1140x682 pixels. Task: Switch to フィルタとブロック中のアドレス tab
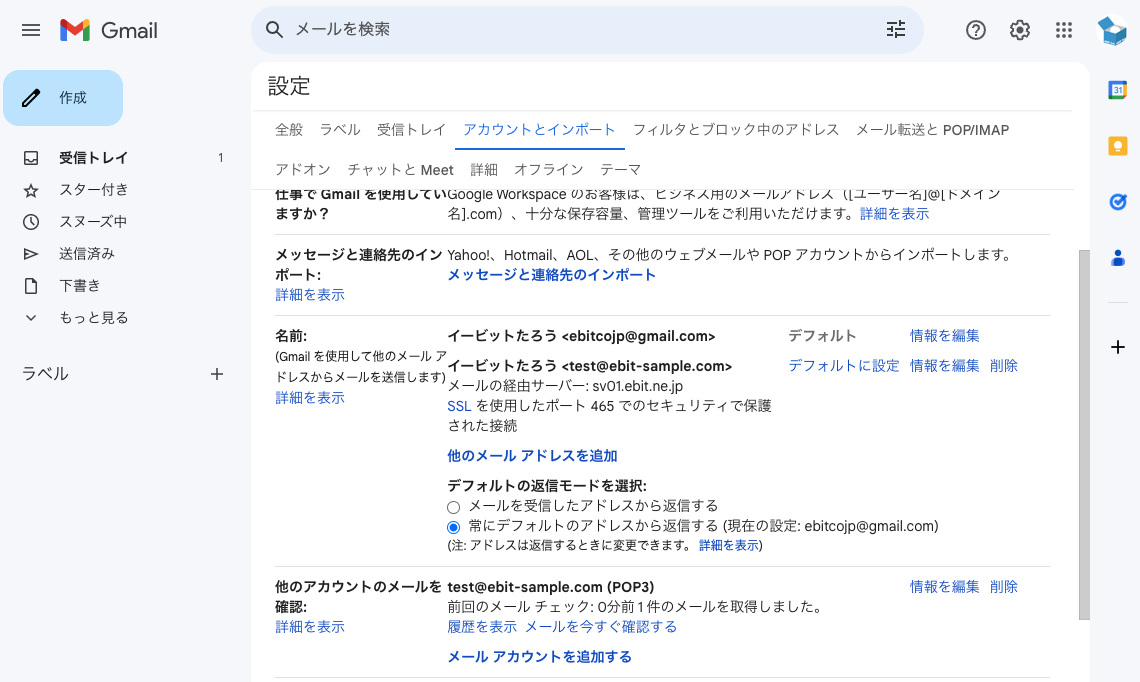click(x=735, y=129)
